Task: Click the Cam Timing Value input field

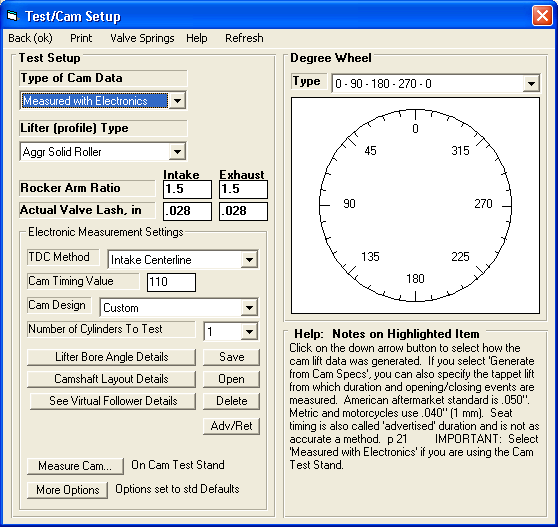Action: [171, 282]
